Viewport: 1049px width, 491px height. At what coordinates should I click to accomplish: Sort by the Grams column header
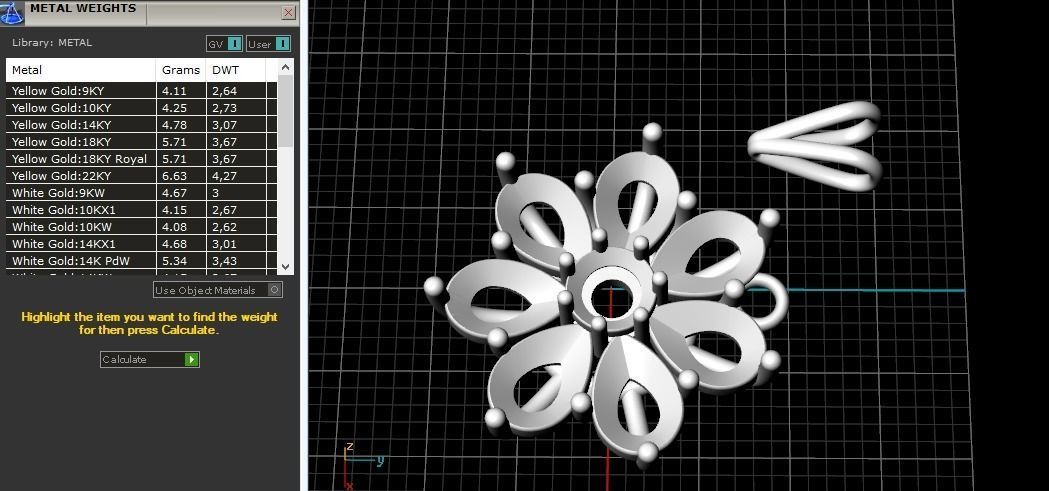coord(181,70)
